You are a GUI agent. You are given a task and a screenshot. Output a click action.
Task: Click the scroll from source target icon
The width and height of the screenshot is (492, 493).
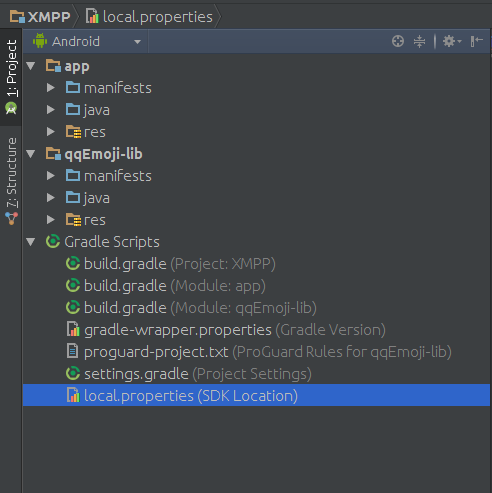(x=398, y=41)
